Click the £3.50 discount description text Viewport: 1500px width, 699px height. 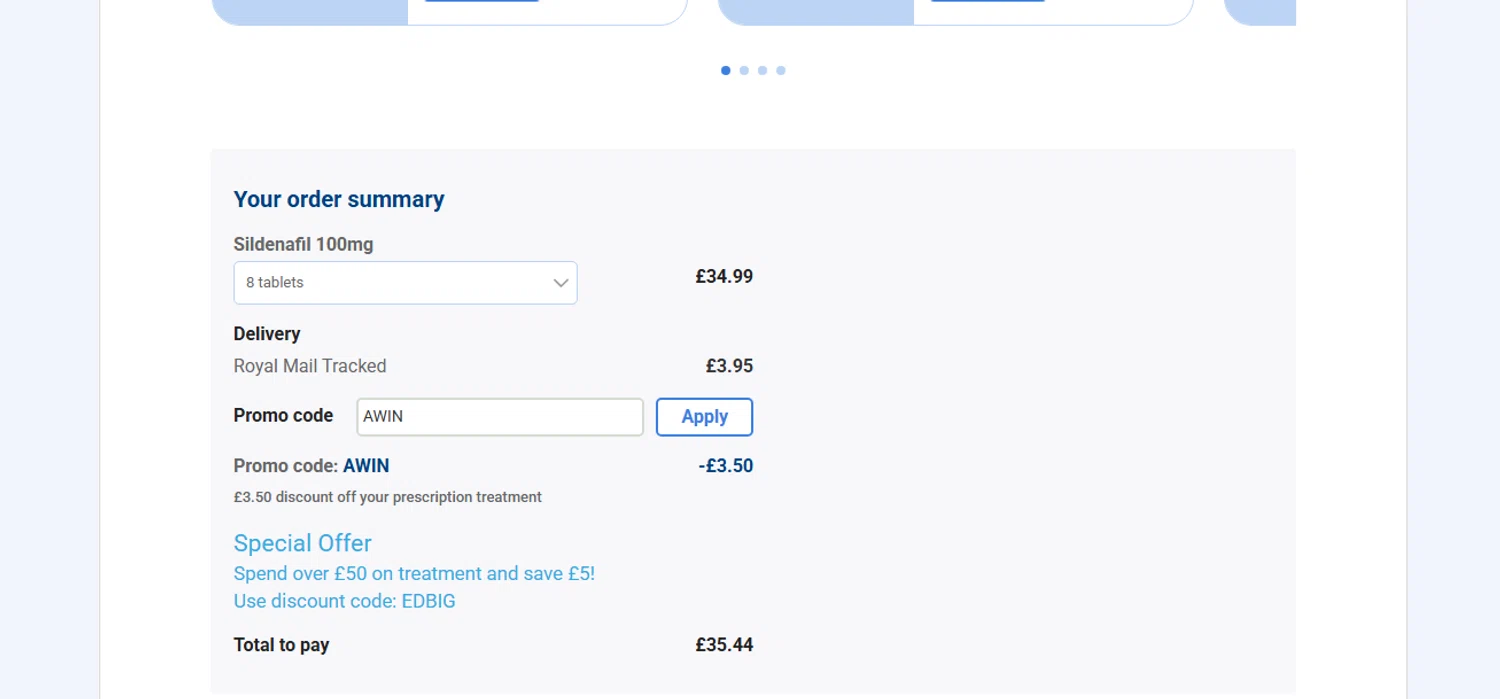click(387, 497)
